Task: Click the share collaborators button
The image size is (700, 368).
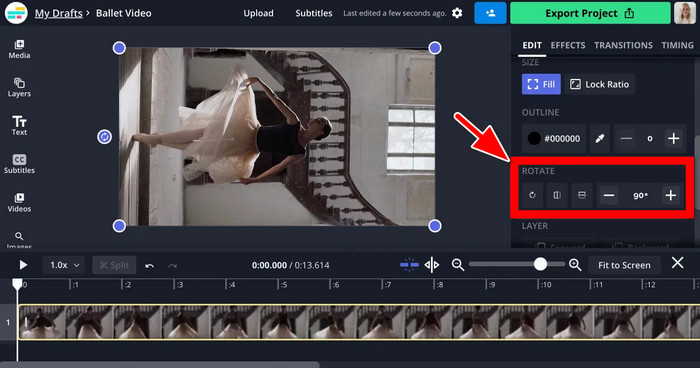Action: tap(490, 13)
